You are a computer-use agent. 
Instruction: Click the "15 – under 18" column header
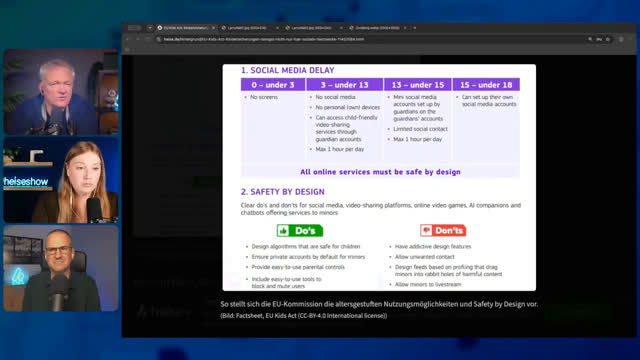pyautogui.click(x=486, y=84)
